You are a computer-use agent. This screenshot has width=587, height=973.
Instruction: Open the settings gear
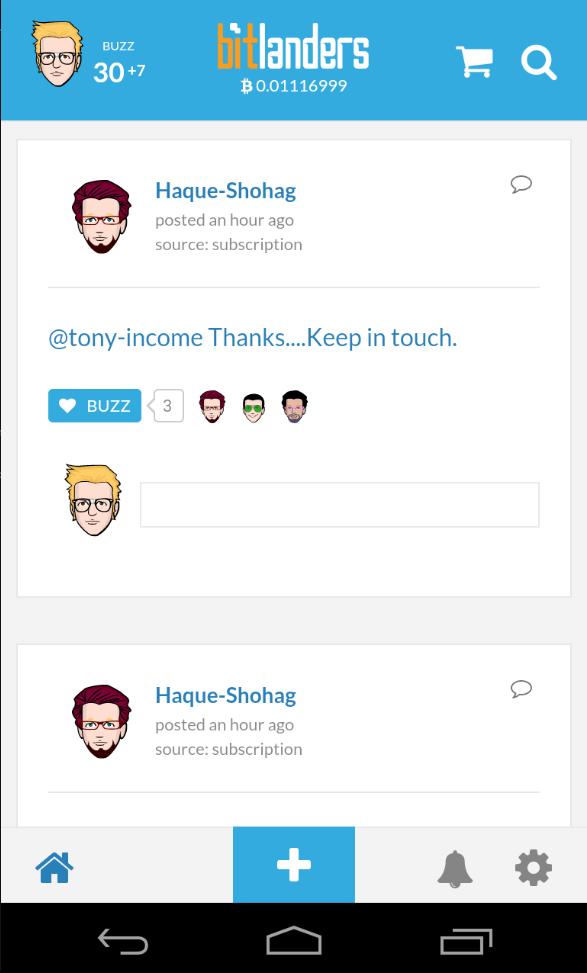pos(533,868)
